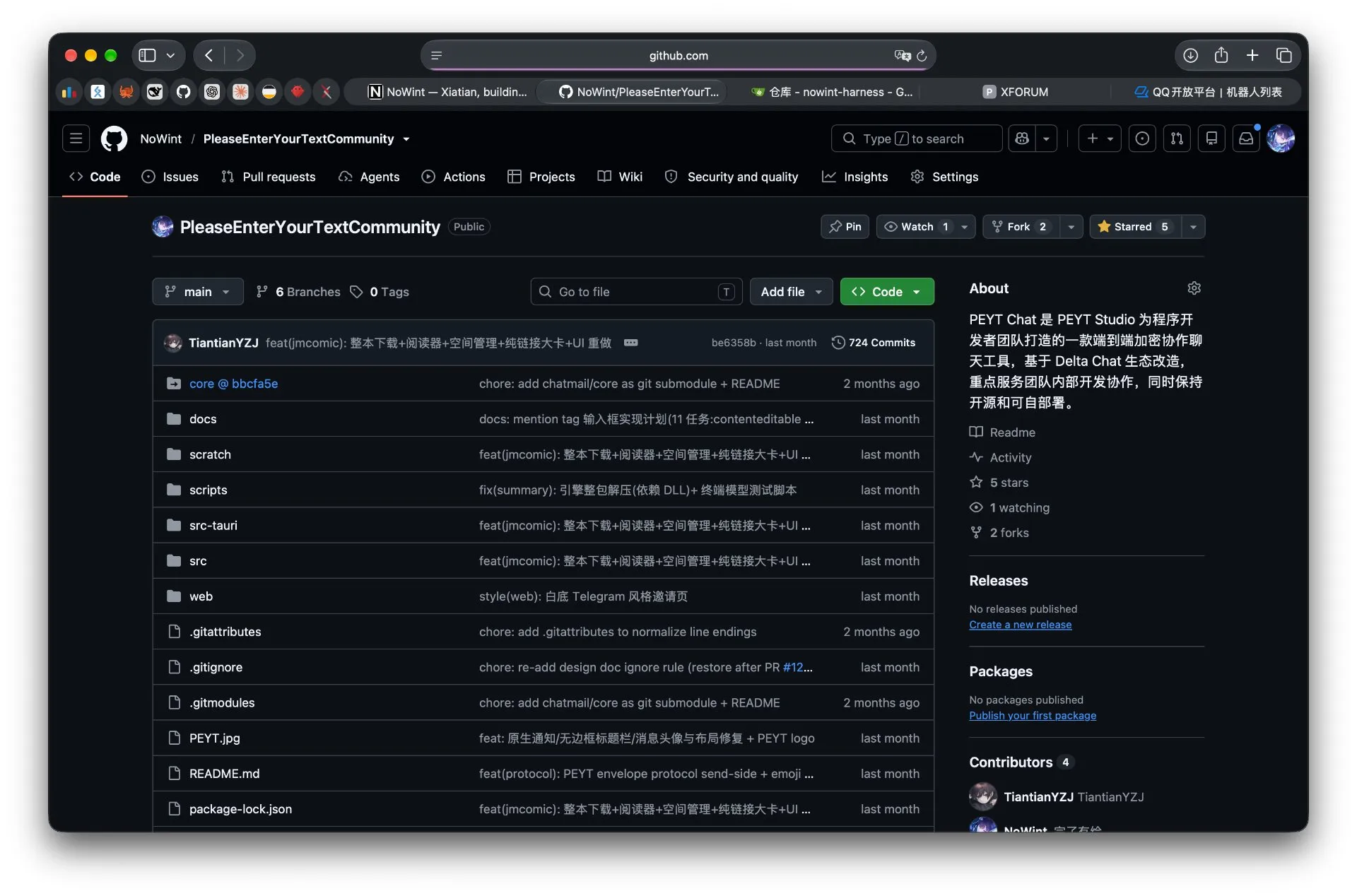Open the Copilot dropdown arrow in header
The image size is (1357, 896).
click(x=1047, y=138)
